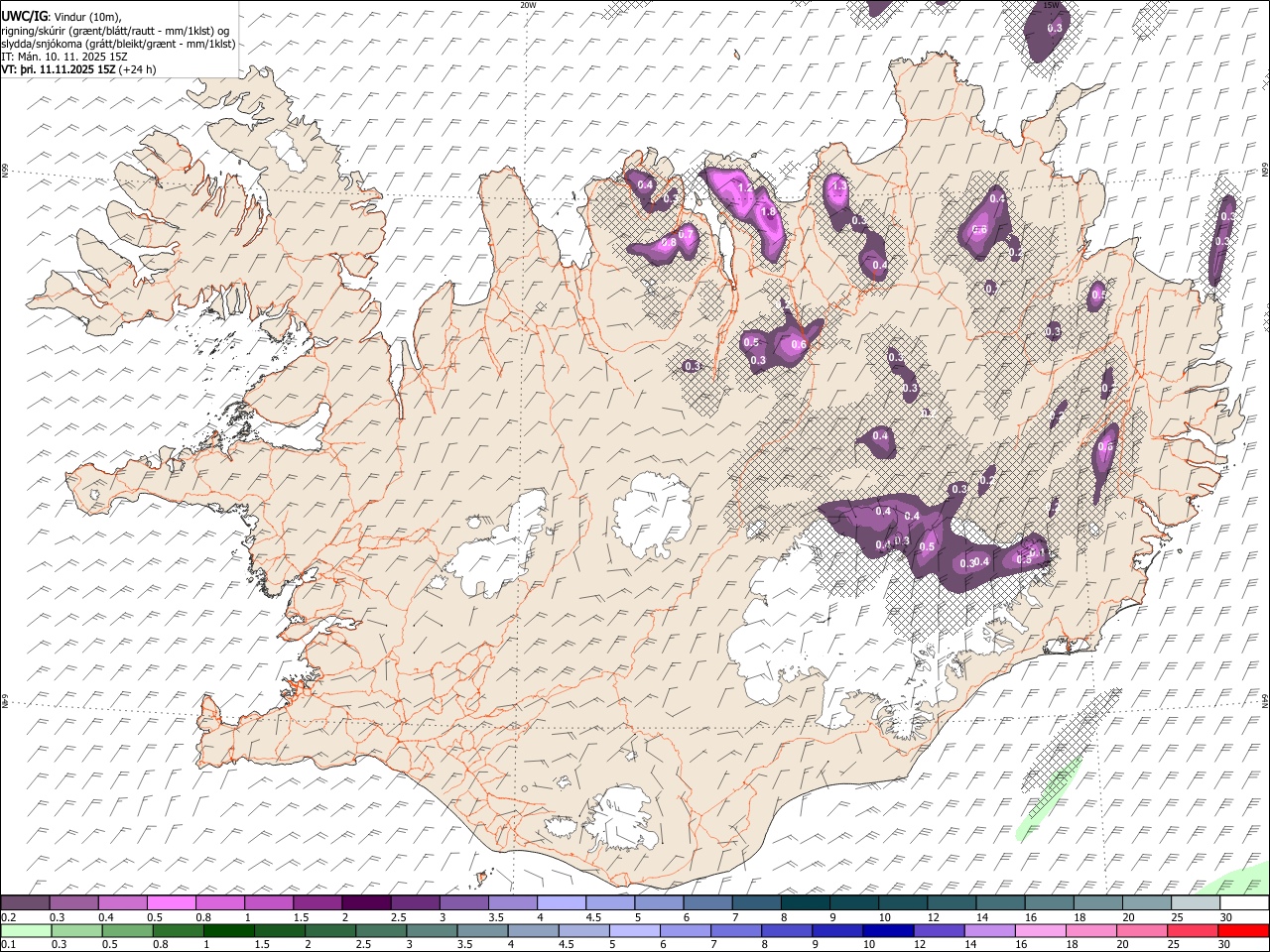Viewport: 1270px width, 952px height.
Task: Click the '(+24 h)' forecast offset text
Action: 138,69
